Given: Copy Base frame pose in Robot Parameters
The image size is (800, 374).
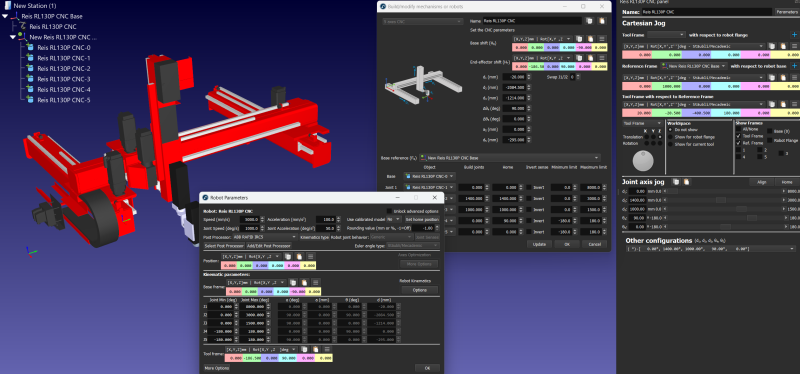Looking at the screenshot, I should tap(293, 282).
